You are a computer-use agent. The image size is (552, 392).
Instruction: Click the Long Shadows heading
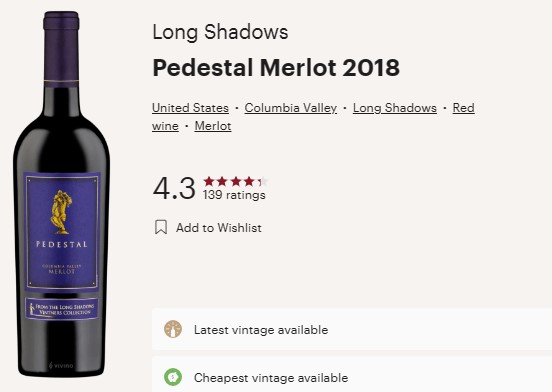(220, 32)
